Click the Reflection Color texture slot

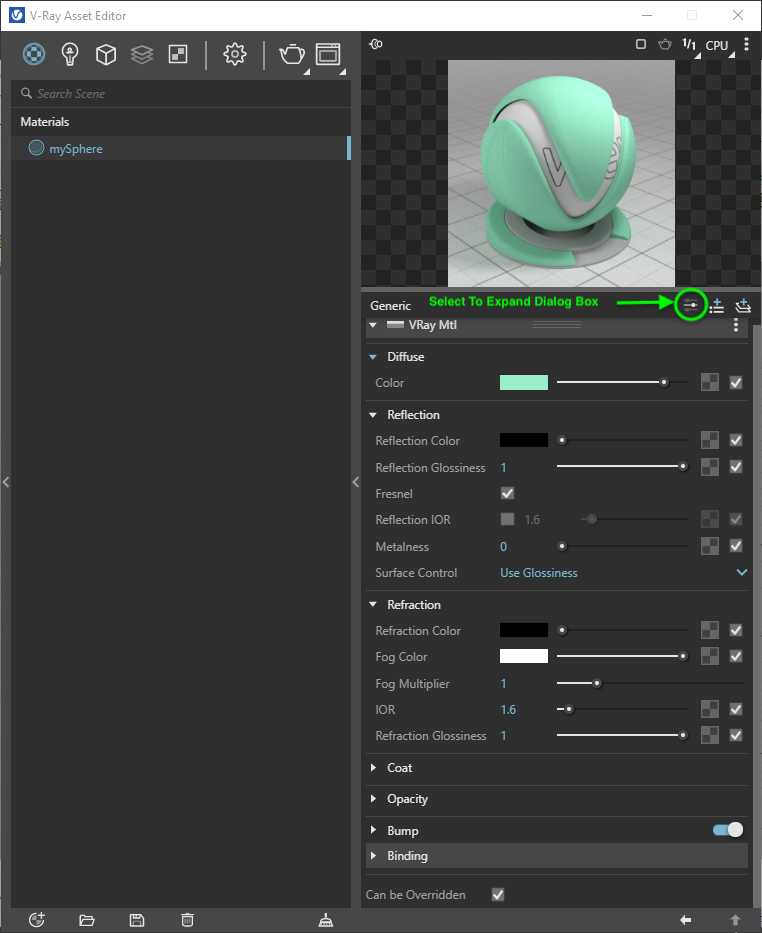click(710, 440)
